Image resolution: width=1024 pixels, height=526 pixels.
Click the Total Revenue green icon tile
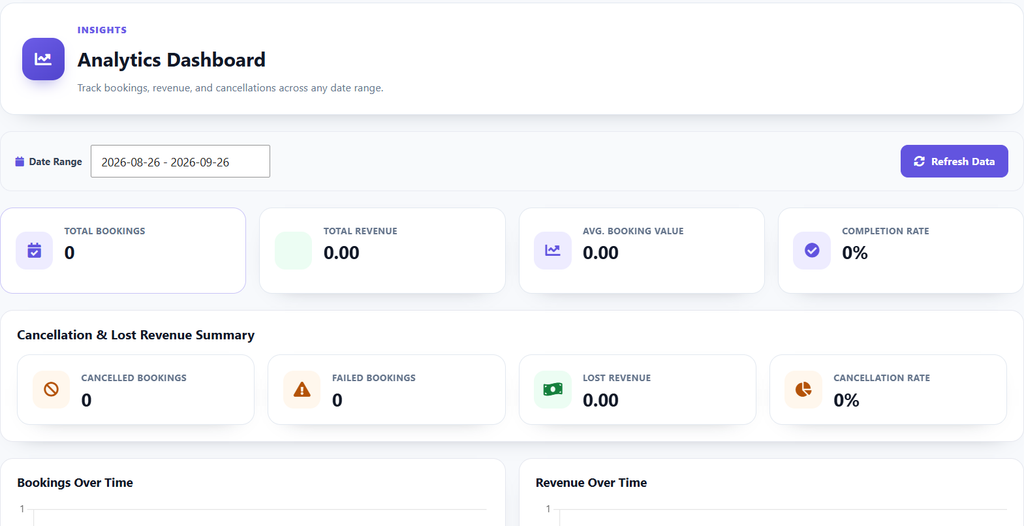coord(293,250)
